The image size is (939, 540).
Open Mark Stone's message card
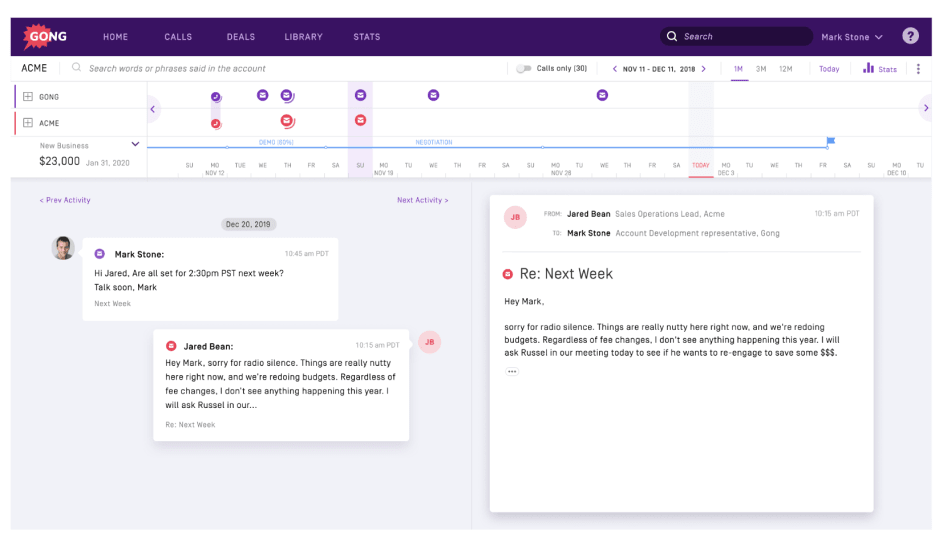(210, 279)
